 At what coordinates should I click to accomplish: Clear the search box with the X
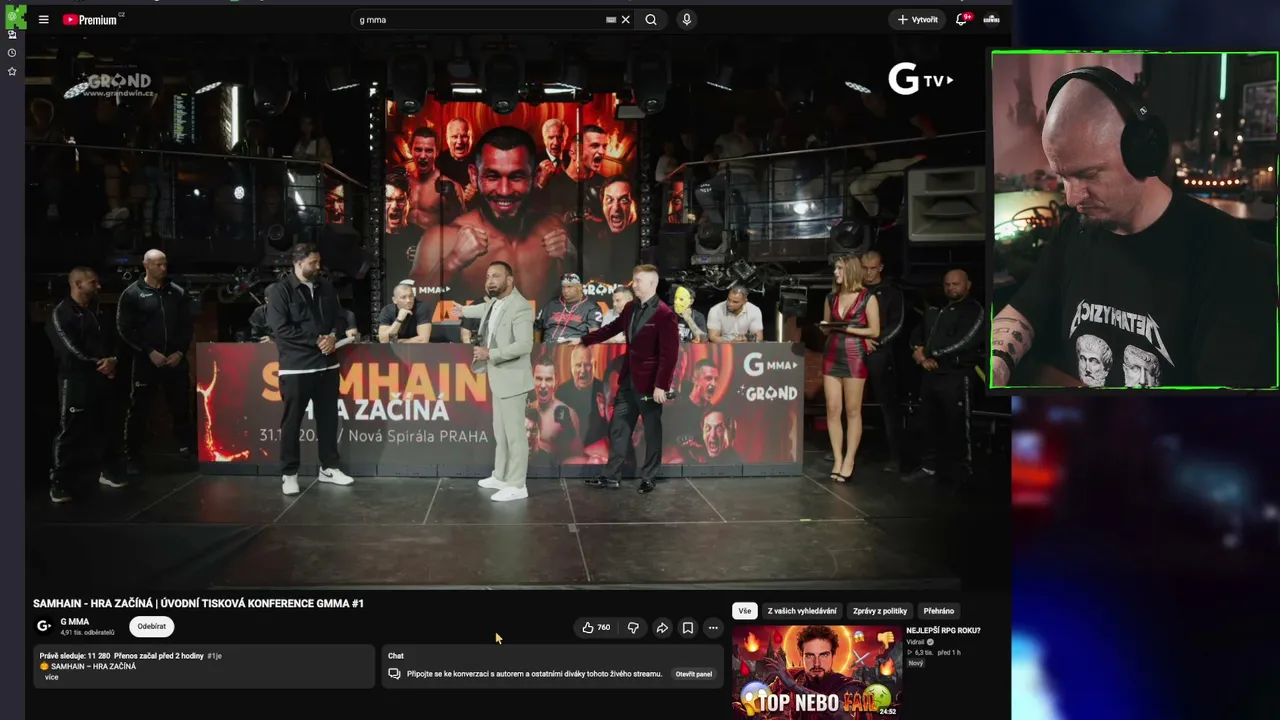[x=626, y=19]
